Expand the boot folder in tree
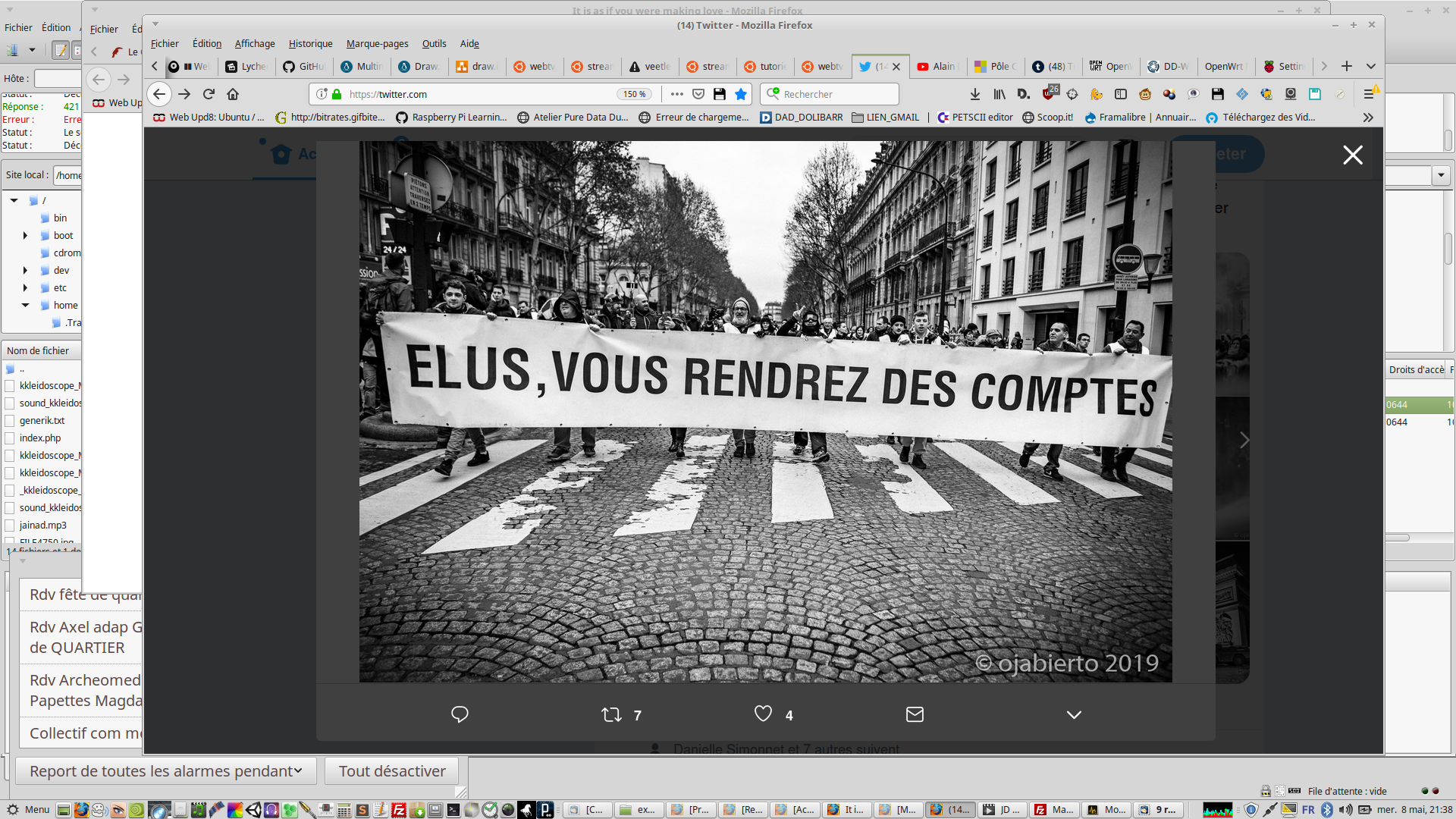1456x819 pixels. click(x=25, y=236)
